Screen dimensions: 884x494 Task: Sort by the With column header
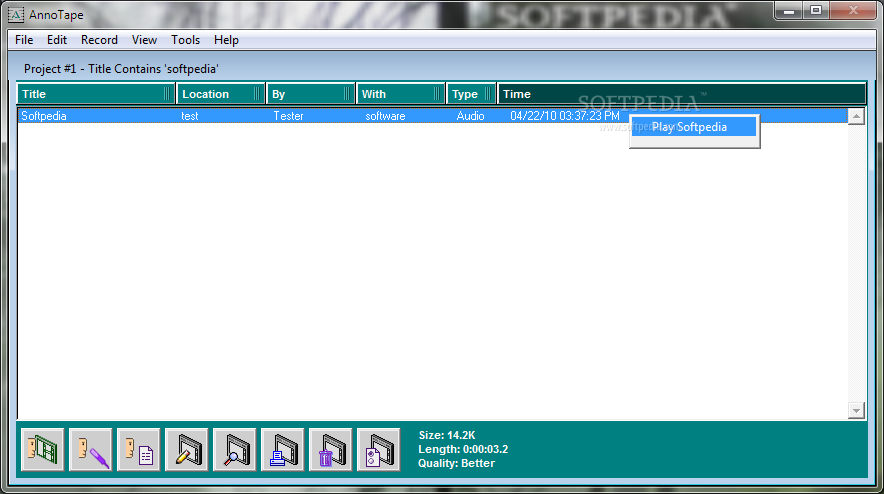point(401,94)
